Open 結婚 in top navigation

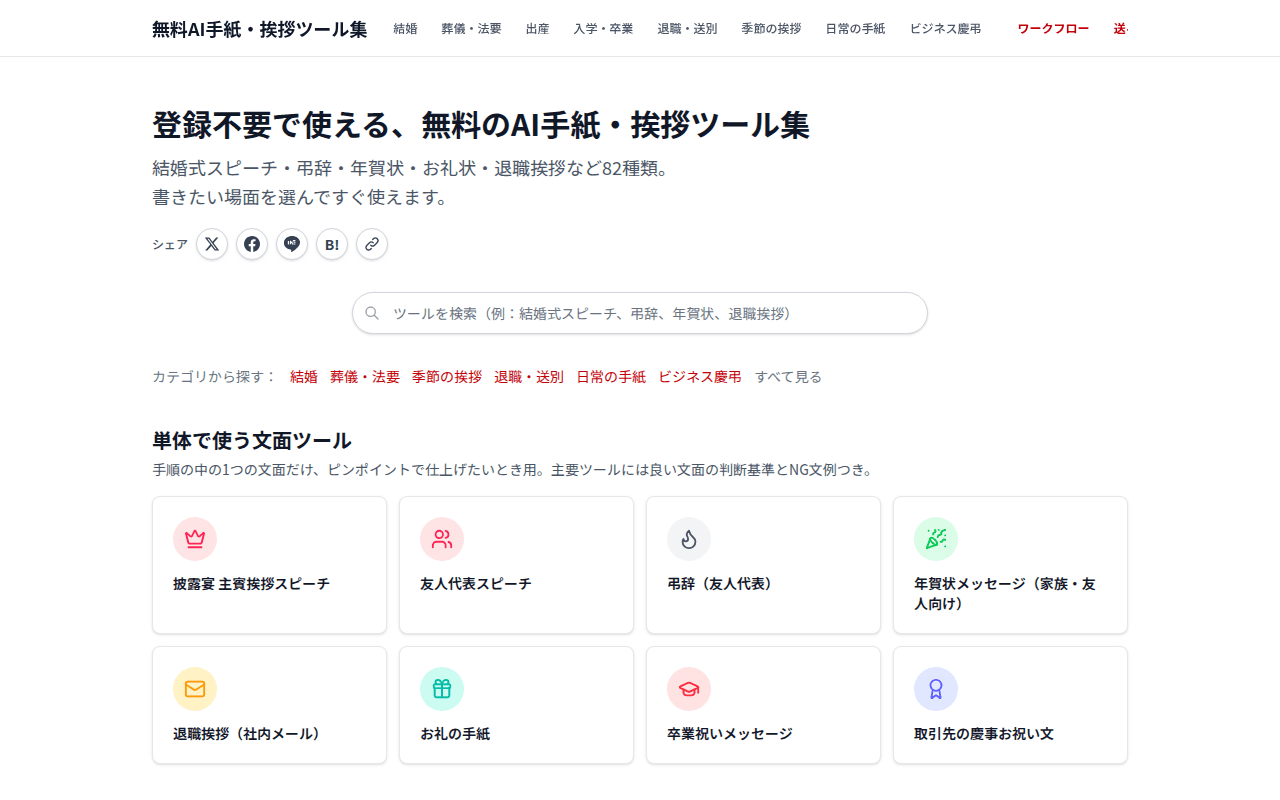pos(406,28)
